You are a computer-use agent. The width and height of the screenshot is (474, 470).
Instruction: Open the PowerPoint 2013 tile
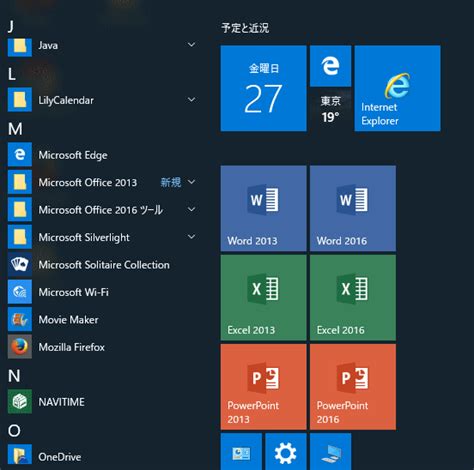[263, 387]
